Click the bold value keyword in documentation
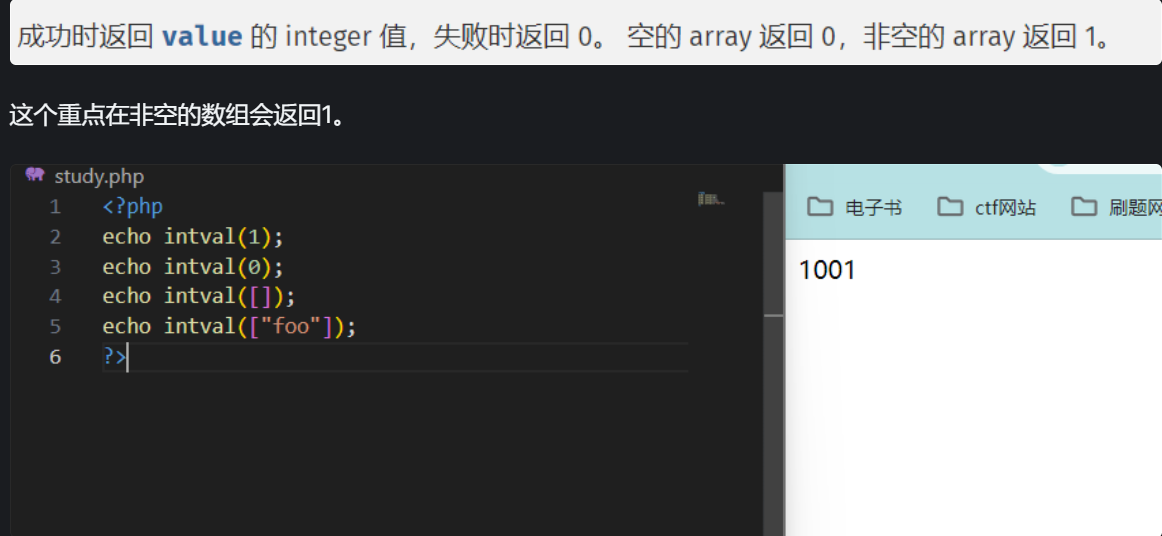Screen dimensions: 1162x536 [202, 38]
